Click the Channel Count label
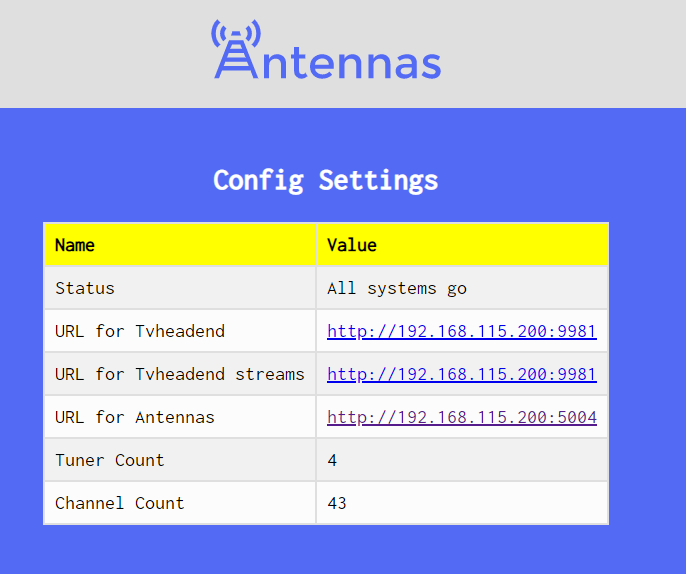 click(119, 503)
